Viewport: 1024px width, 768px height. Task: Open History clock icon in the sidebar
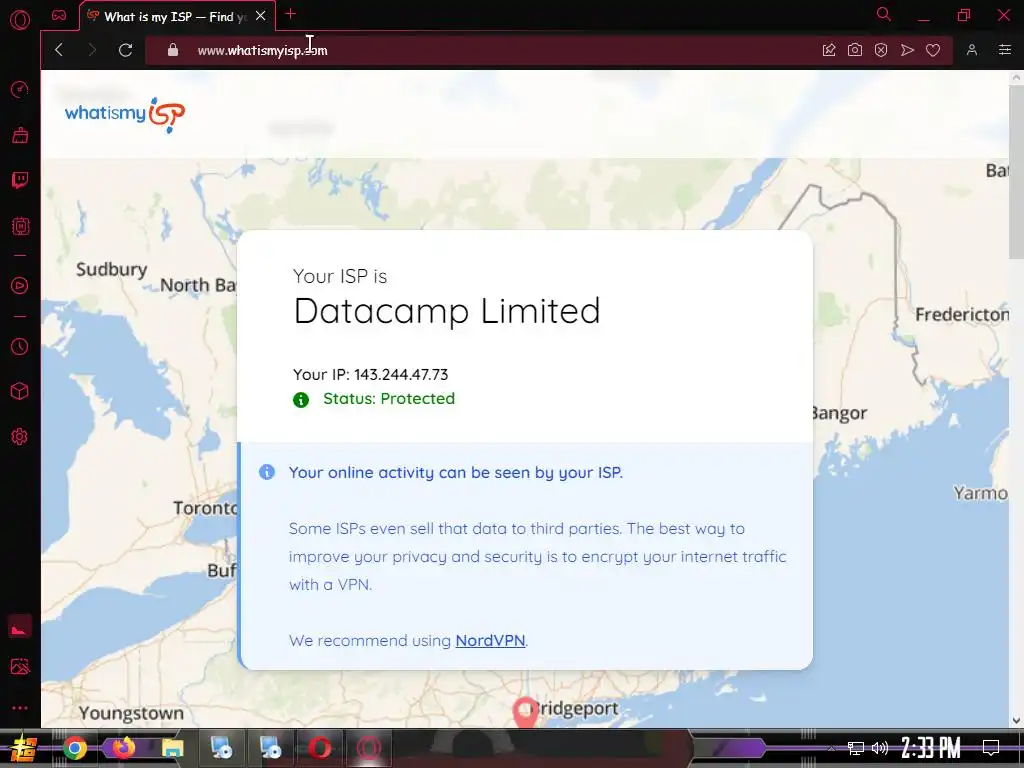pos(20,346)
